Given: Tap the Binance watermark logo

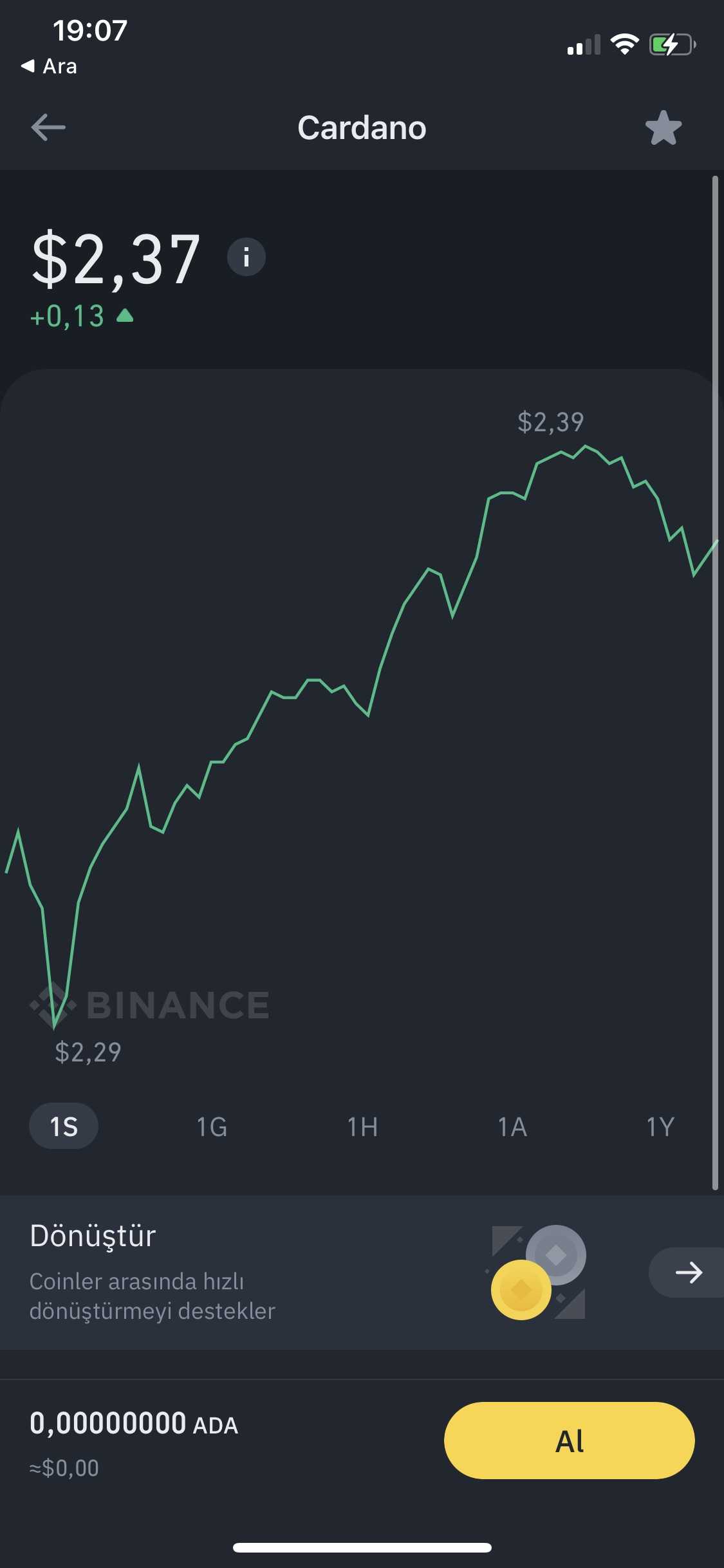Looking at the screenshot, I should [x=150, y=1005].
